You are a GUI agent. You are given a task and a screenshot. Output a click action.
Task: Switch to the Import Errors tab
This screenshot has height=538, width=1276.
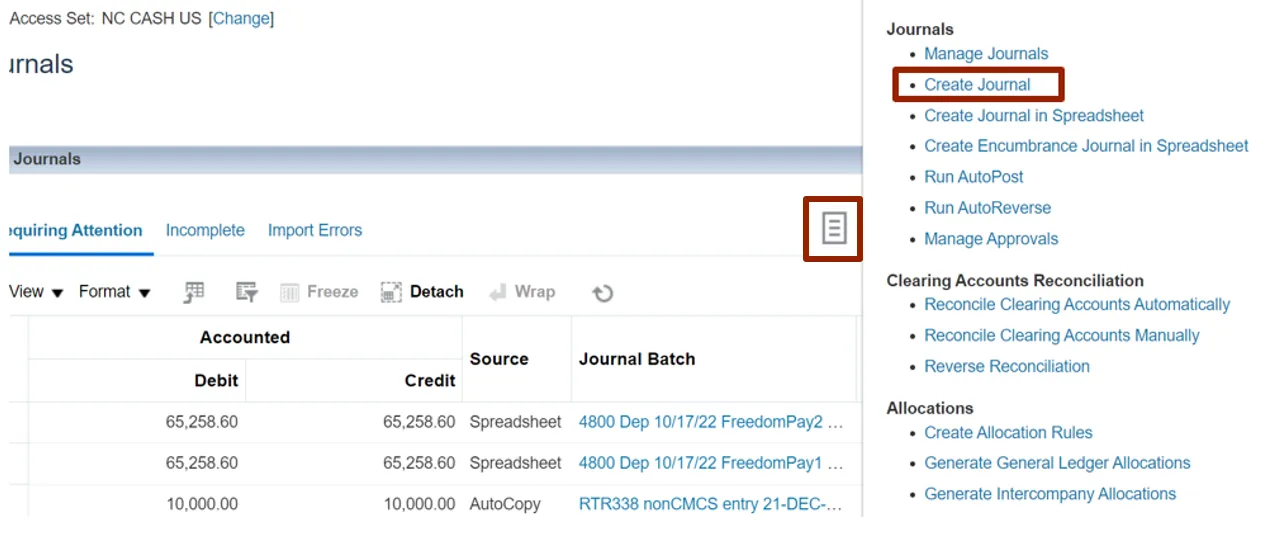pos(314,230)
